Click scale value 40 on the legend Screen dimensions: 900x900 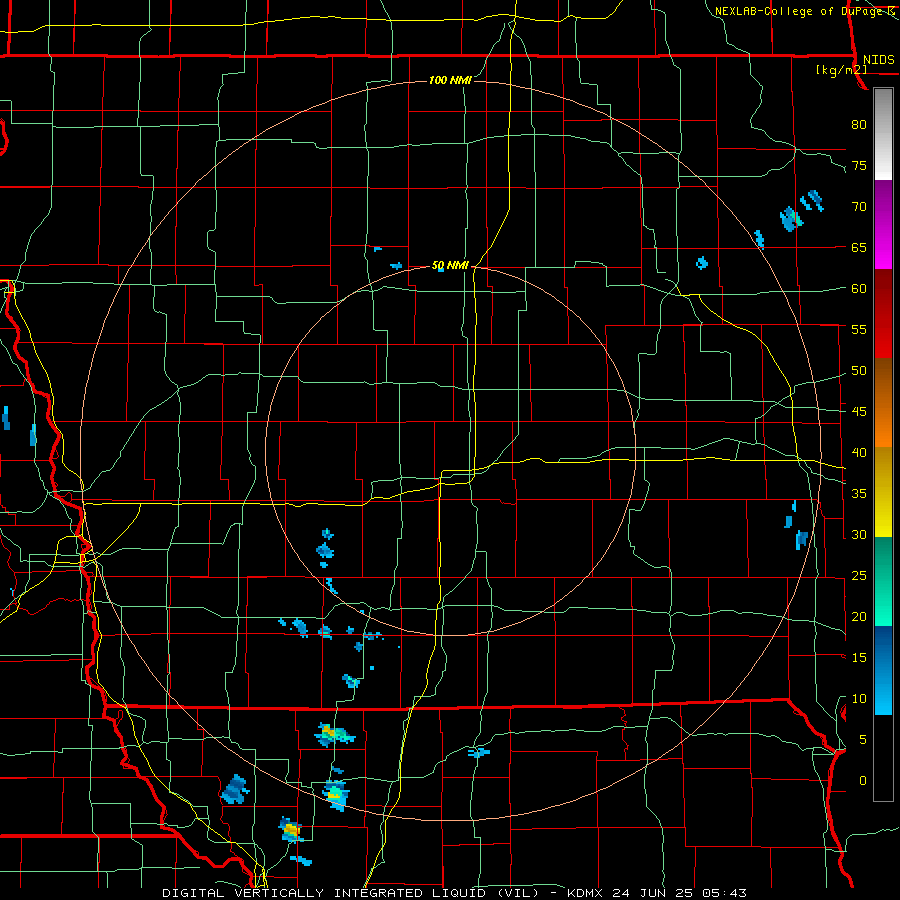point(859,453)
